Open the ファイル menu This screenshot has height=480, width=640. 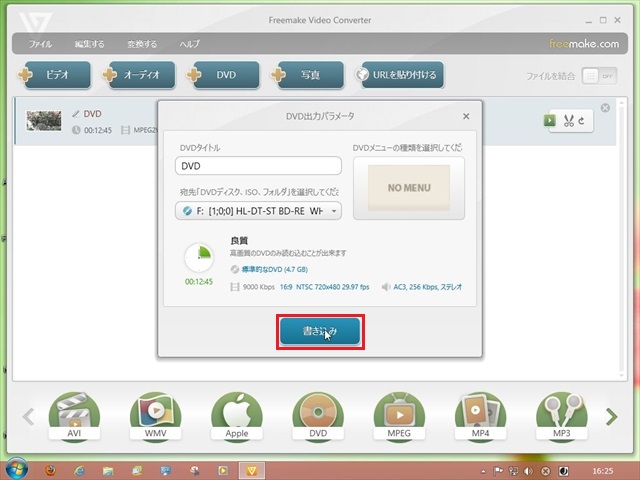pyautogui.click(x=41, y=44)
